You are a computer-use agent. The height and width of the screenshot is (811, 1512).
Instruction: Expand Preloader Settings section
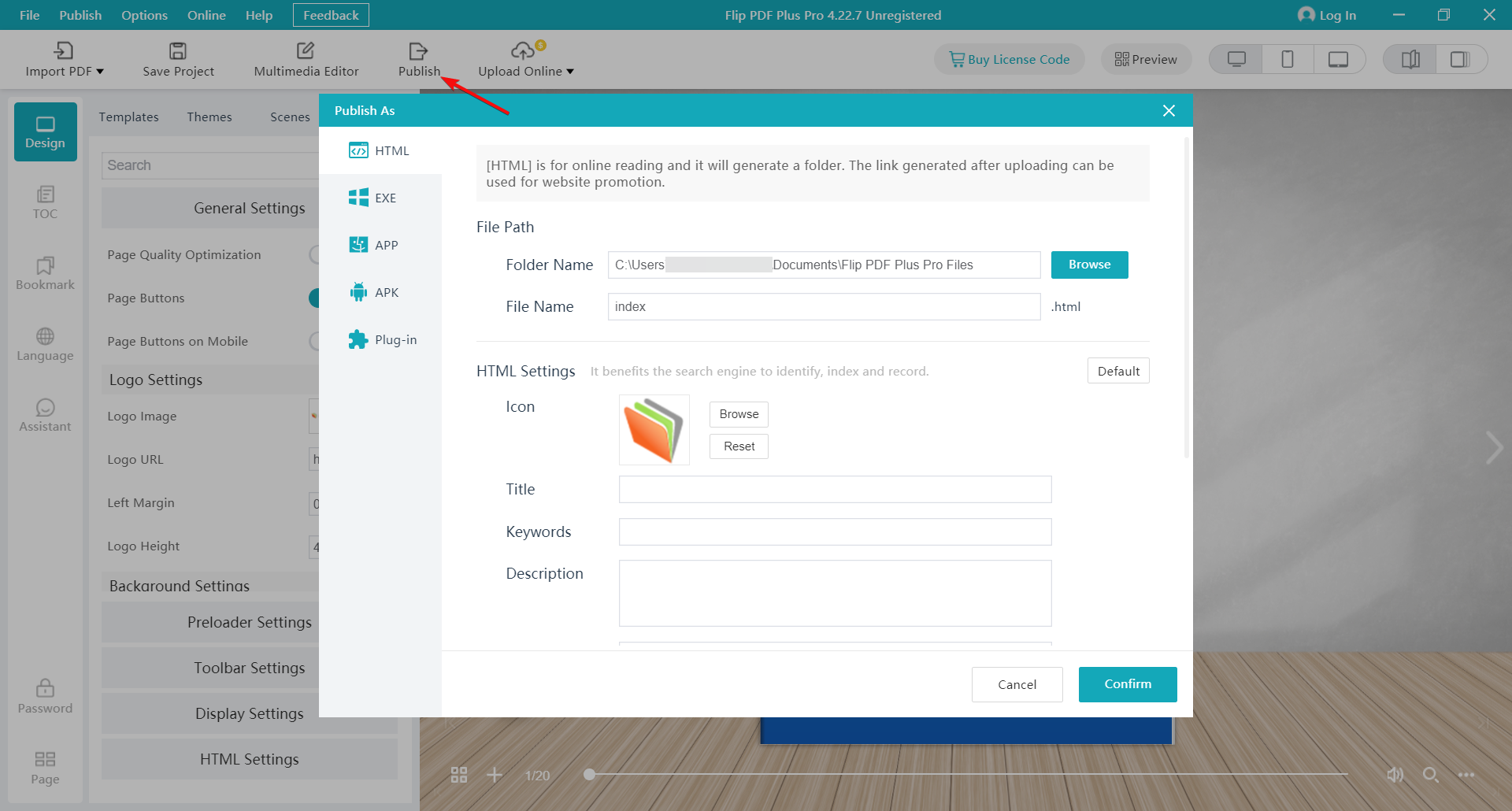[249, 622]
